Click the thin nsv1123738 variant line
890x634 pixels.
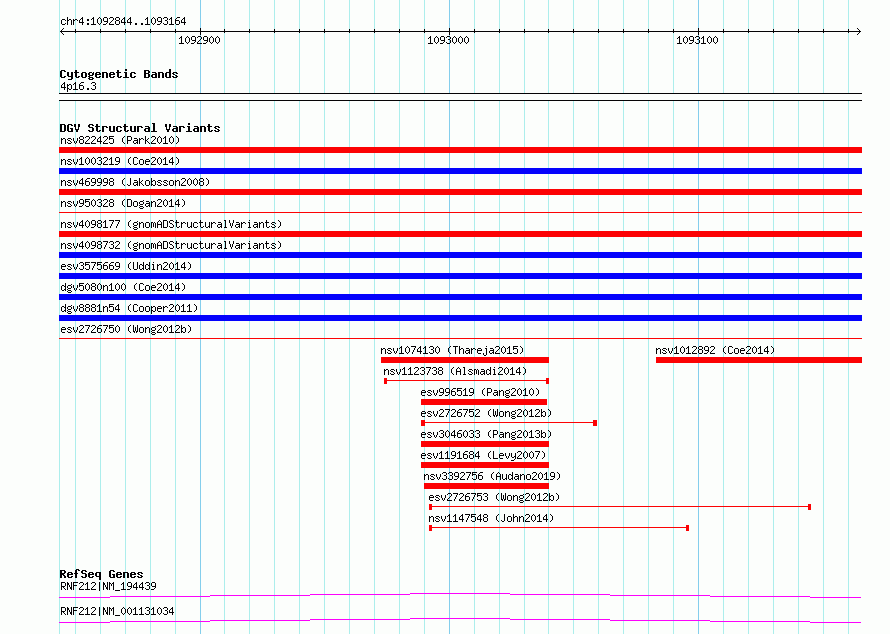(x=467, y=381)
